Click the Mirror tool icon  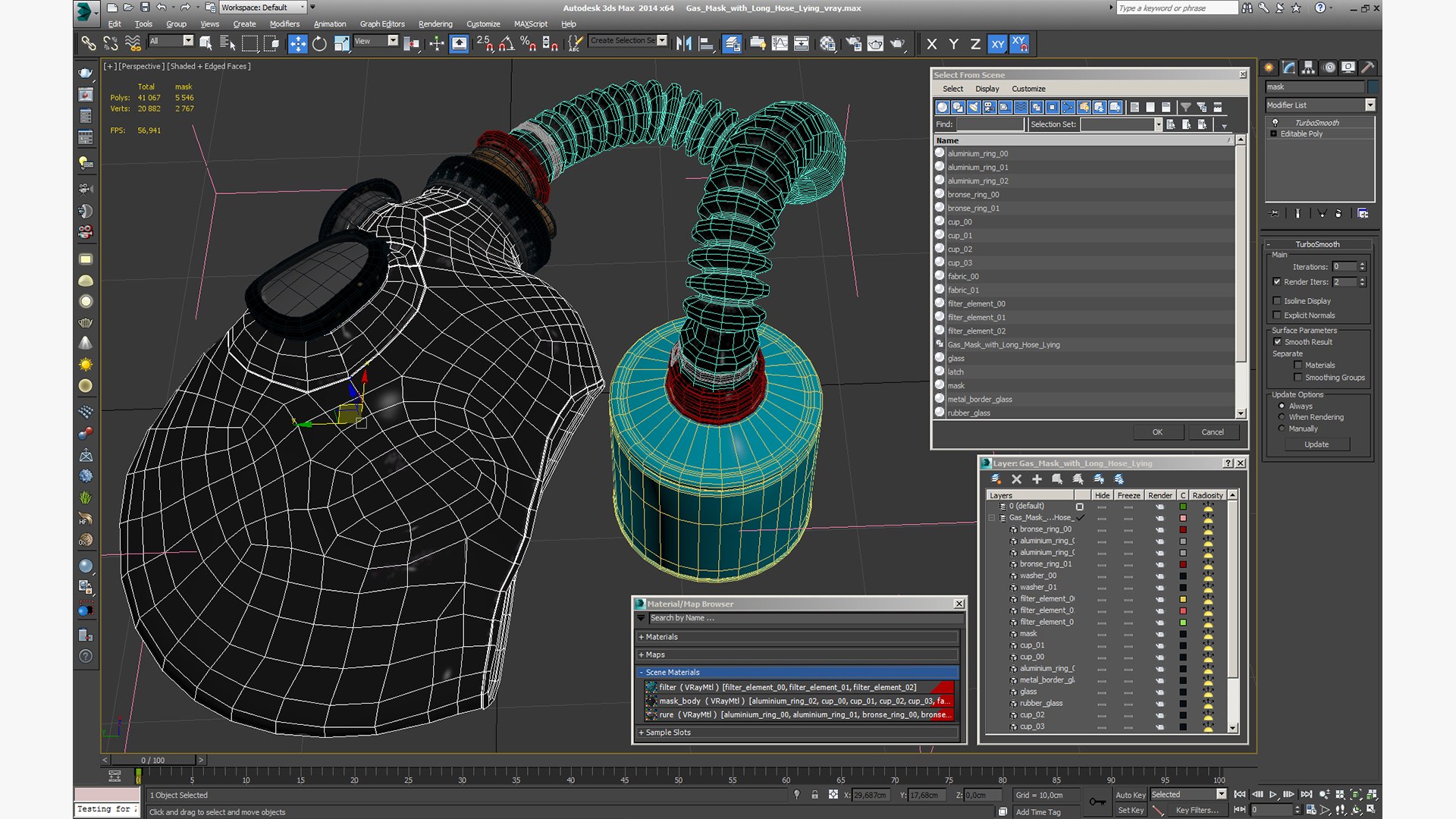click(683, 43)
